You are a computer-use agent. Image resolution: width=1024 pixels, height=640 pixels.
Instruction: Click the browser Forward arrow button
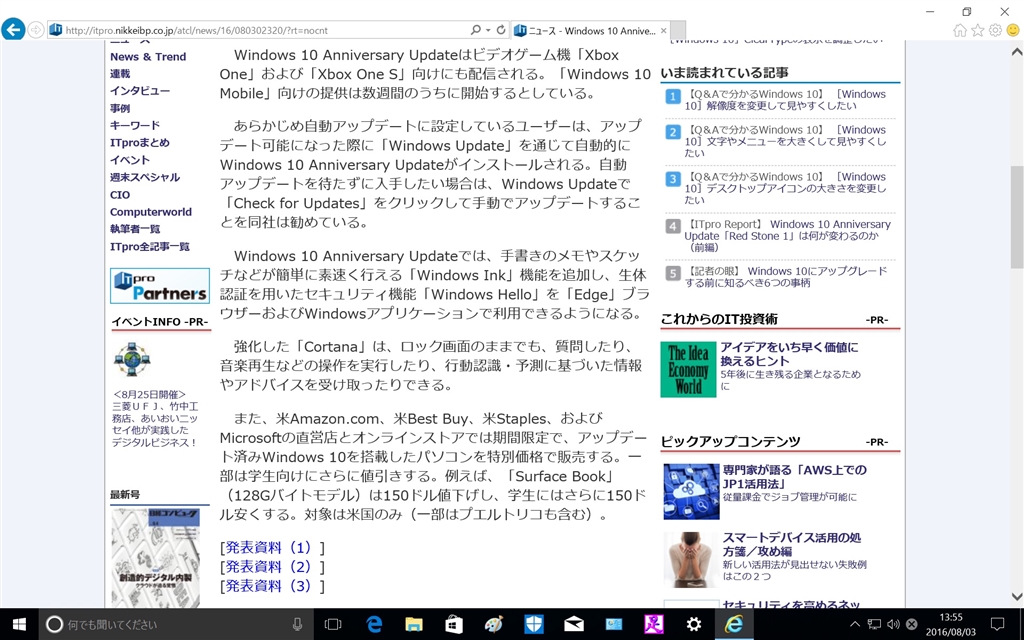[x=36, y=30]
